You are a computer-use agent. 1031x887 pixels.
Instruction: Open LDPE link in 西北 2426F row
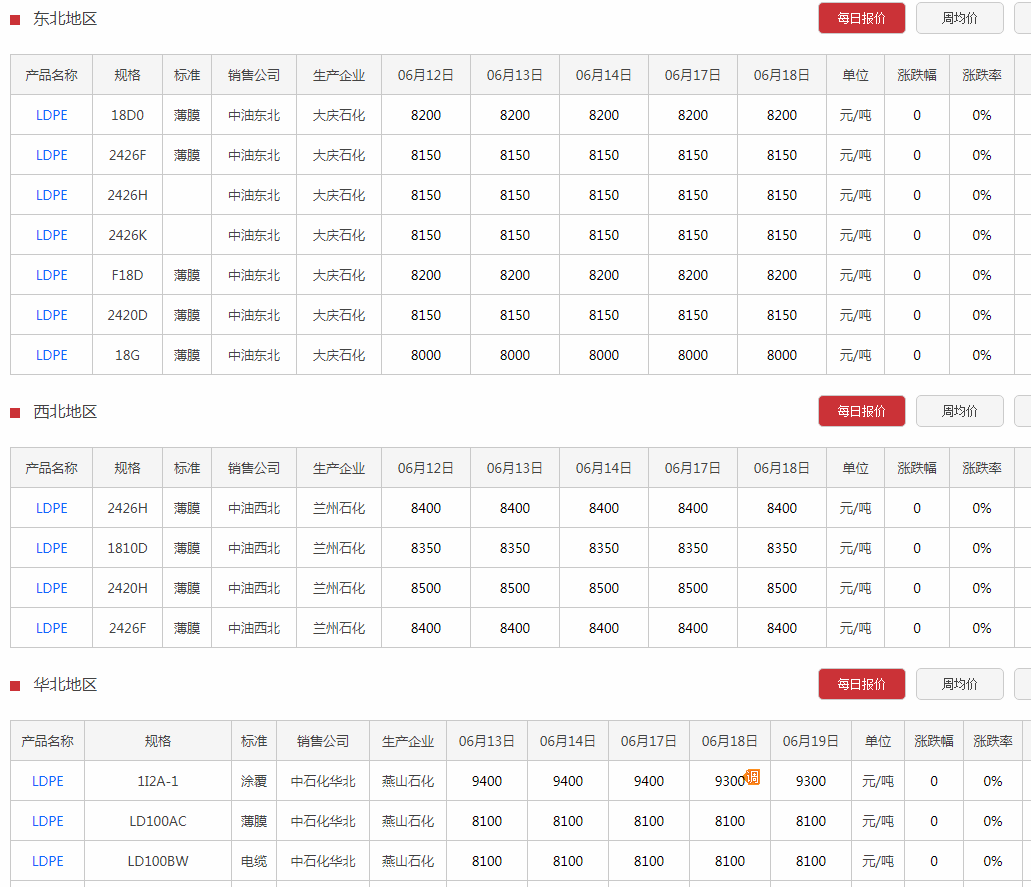51,628
